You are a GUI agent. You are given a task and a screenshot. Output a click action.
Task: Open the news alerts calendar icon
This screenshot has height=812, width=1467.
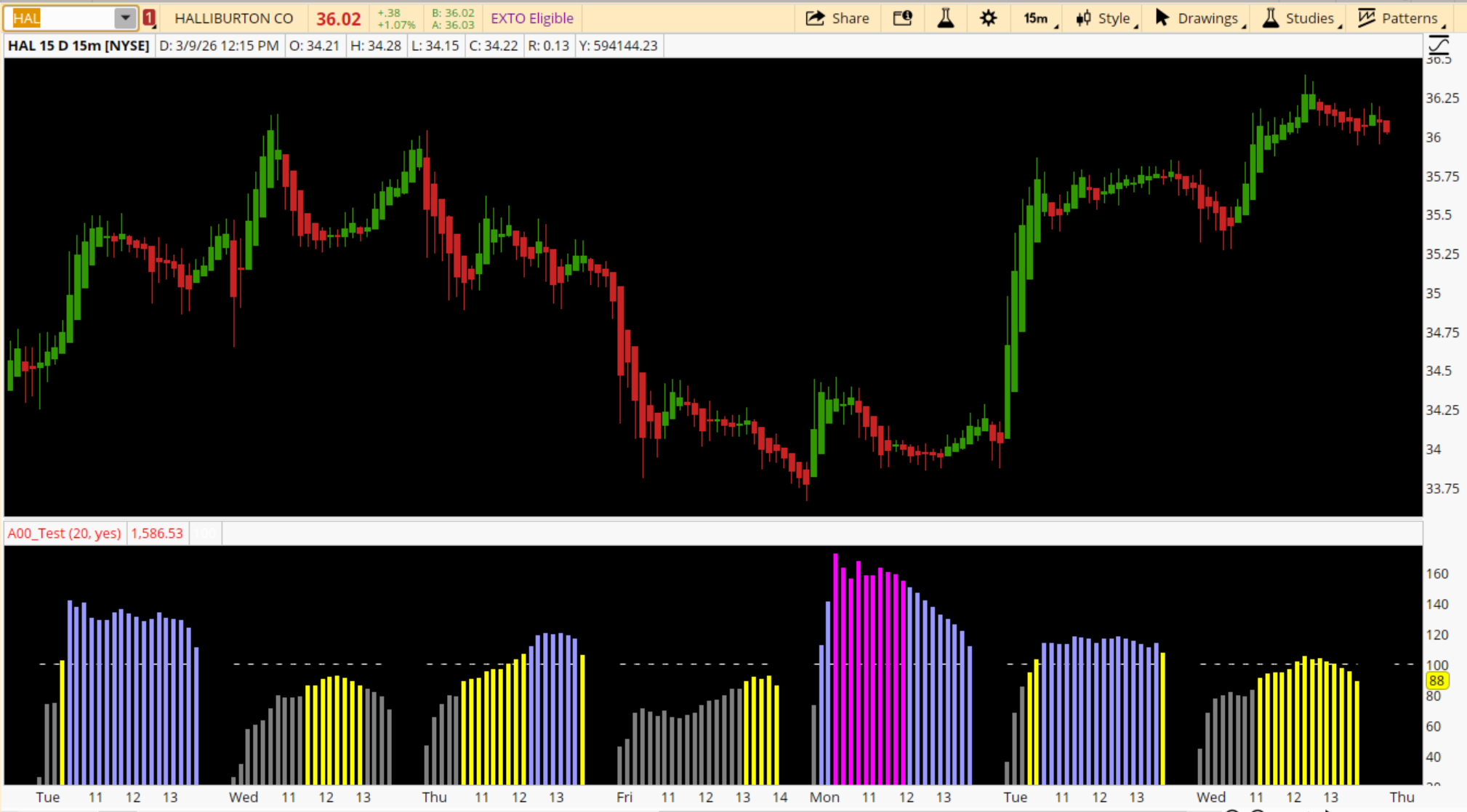coord(902,18)
